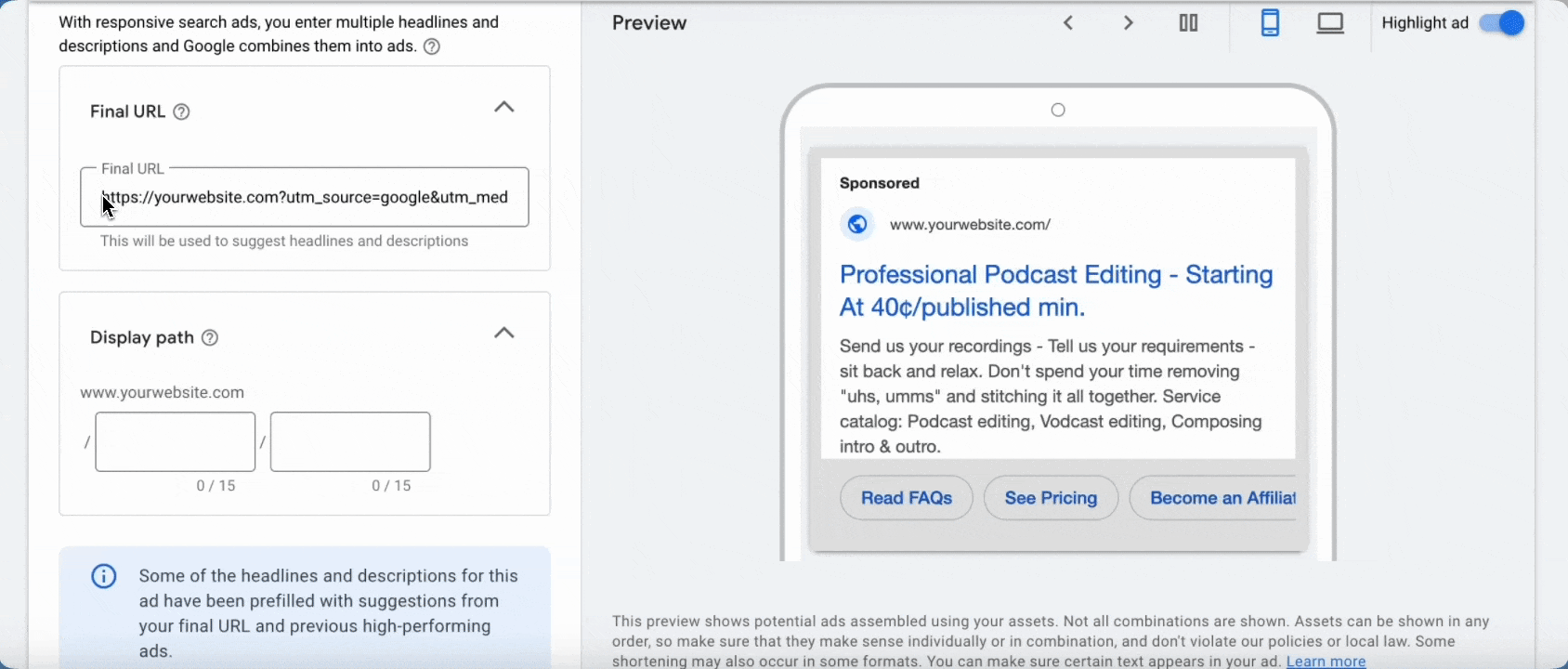
Task: Focus the first display path field
Action: (x=176, y=442)
